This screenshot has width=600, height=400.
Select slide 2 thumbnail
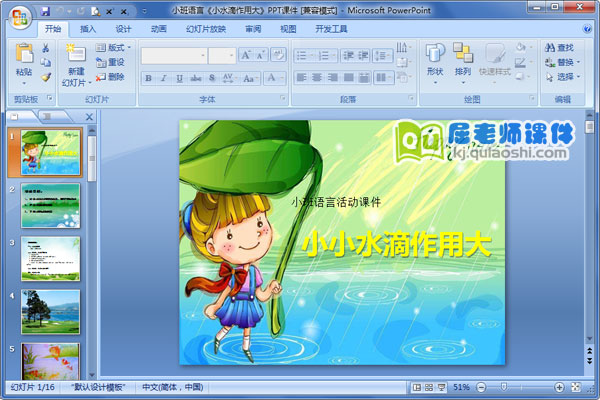click(x=51, y=206)
